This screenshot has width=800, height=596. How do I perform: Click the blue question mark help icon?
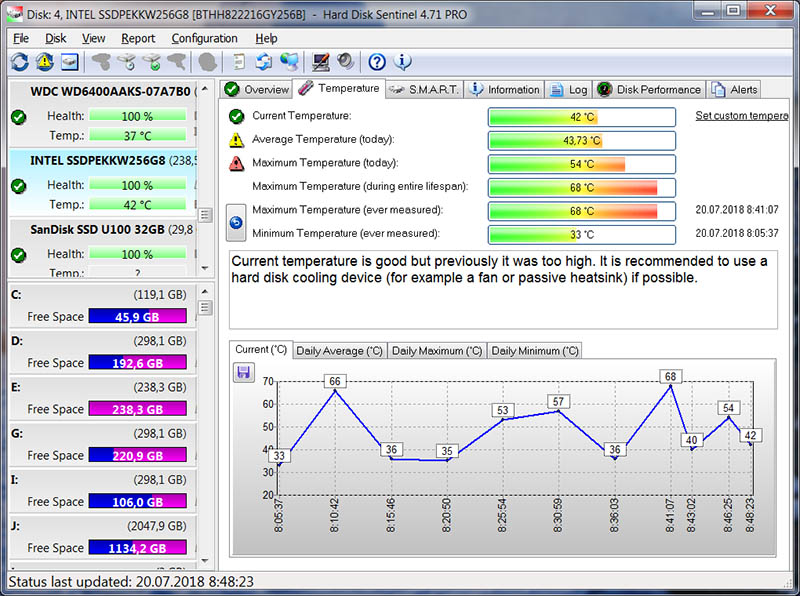point(377,62)
